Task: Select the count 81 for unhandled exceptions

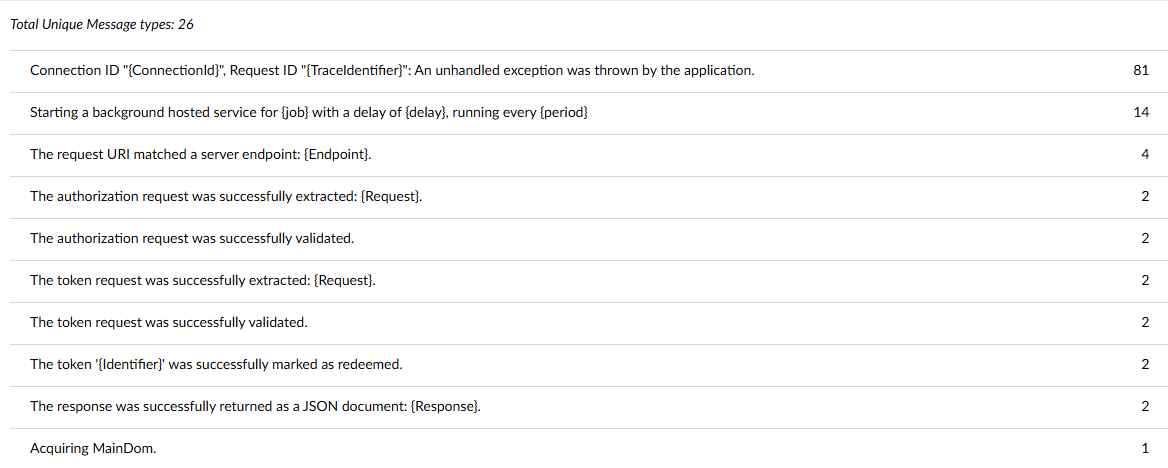Action: 1141,71
